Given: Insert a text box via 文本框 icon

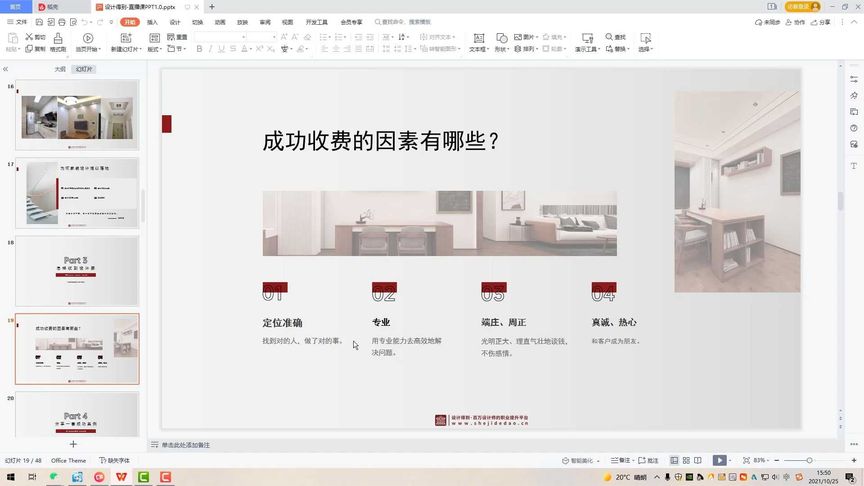Looking at the screenshot, I should [x=479, y=38].
